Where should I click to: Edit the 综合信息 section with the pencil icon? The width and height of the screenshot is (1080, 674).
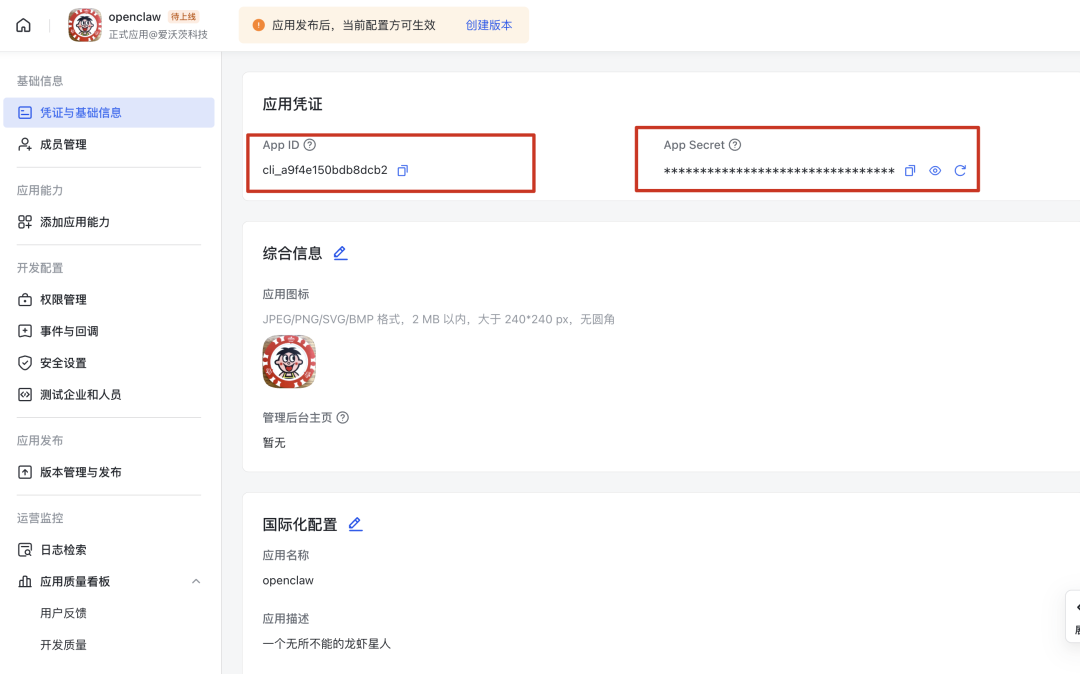[x=340, y=253]
